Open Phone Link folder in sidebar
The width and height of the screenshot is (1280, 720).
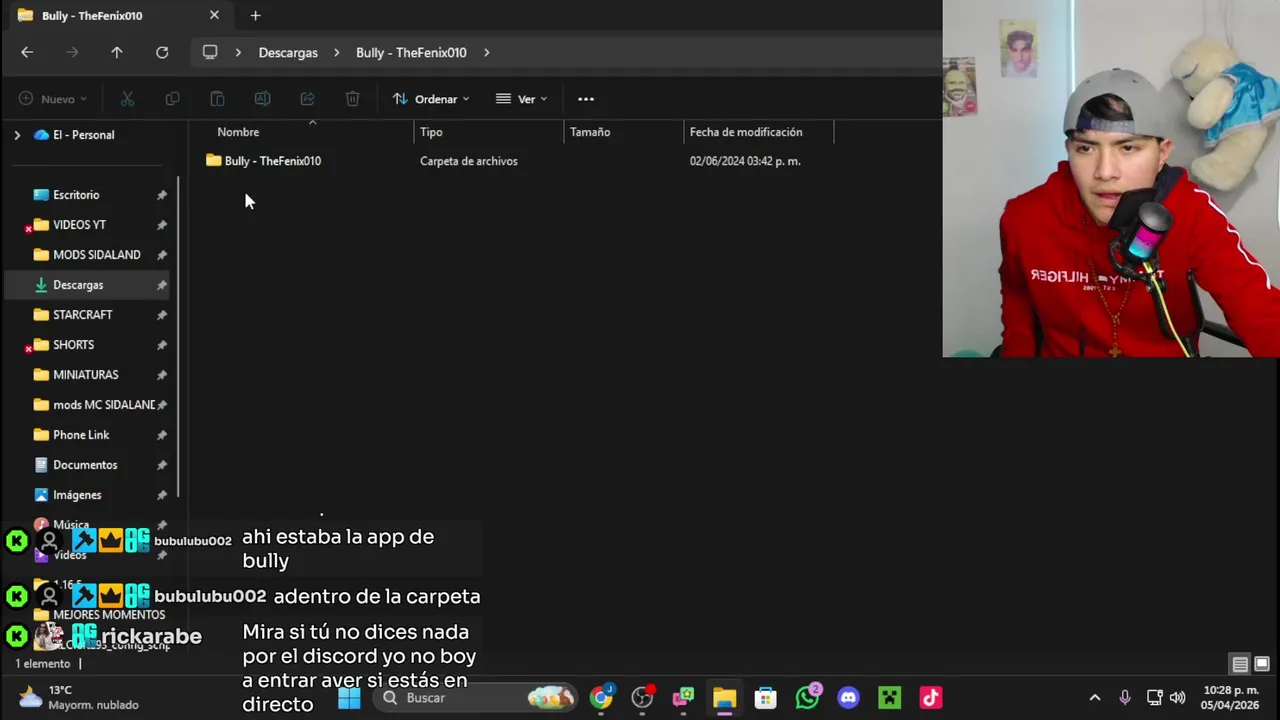click(81, 435)
